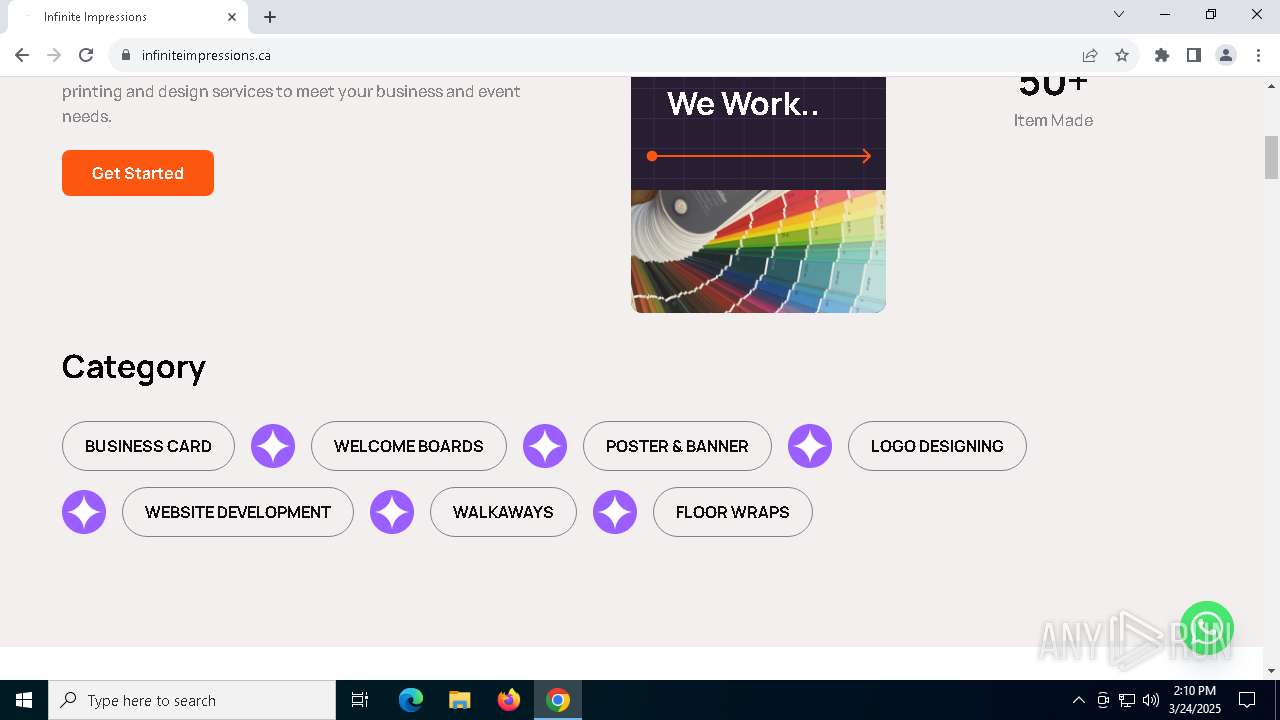The image size is (1280, 720).
Task: Share this page icon in address bar
Action: tap(1090, 55)
